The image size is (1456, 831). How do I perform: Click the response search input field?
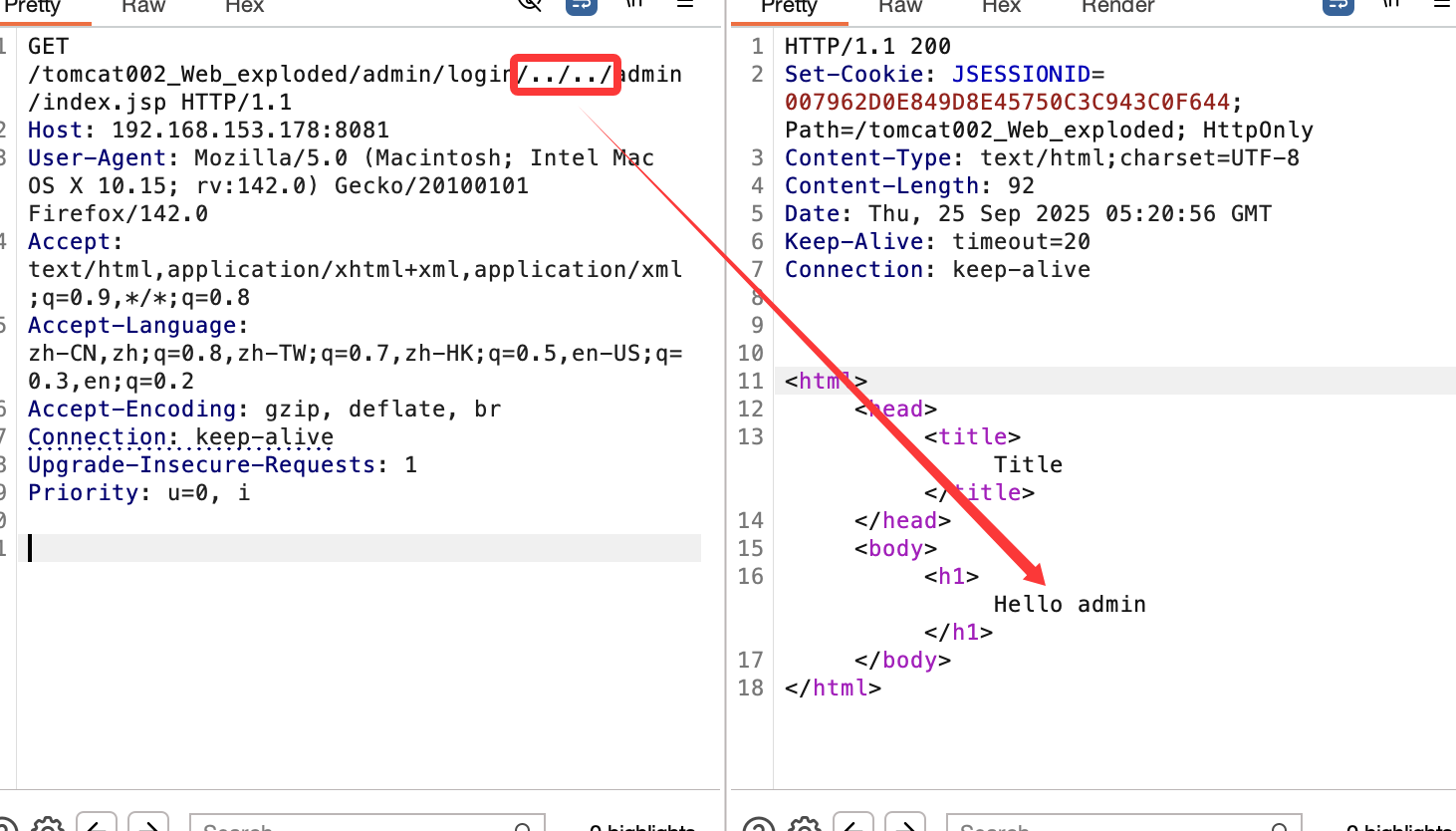[1115, 825]
